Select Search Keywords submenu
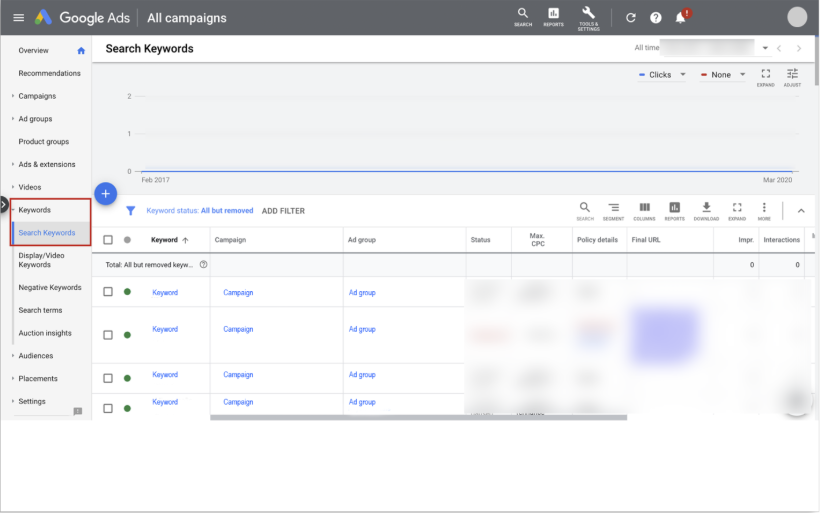Viewport: 821px width, 513px height. click(x=47, y=233)
